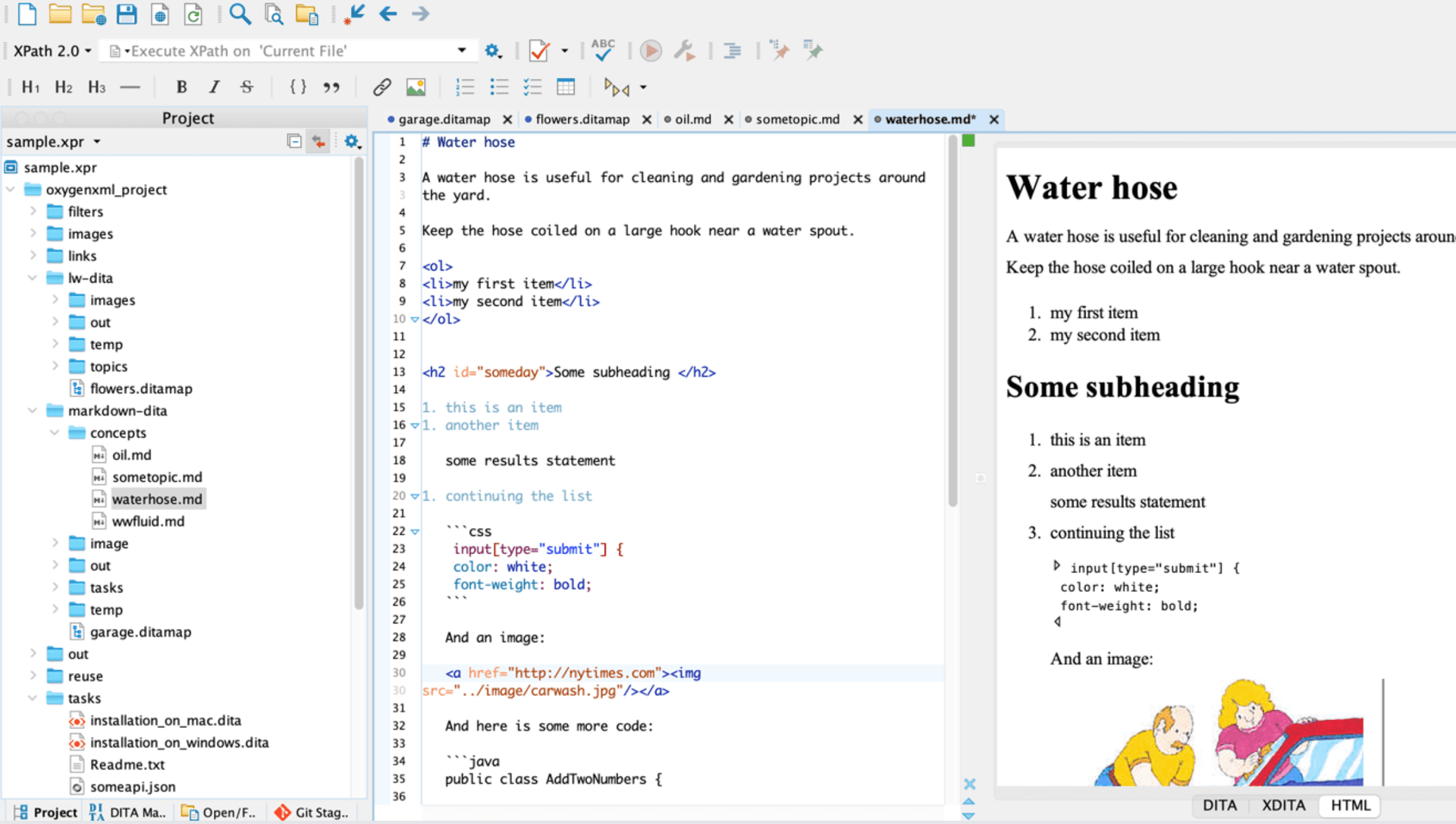Image resolution: width=1456 pixels, height=824 pixels.
Task: Switch preview to XDITA mode
Action: (1283, 805)
